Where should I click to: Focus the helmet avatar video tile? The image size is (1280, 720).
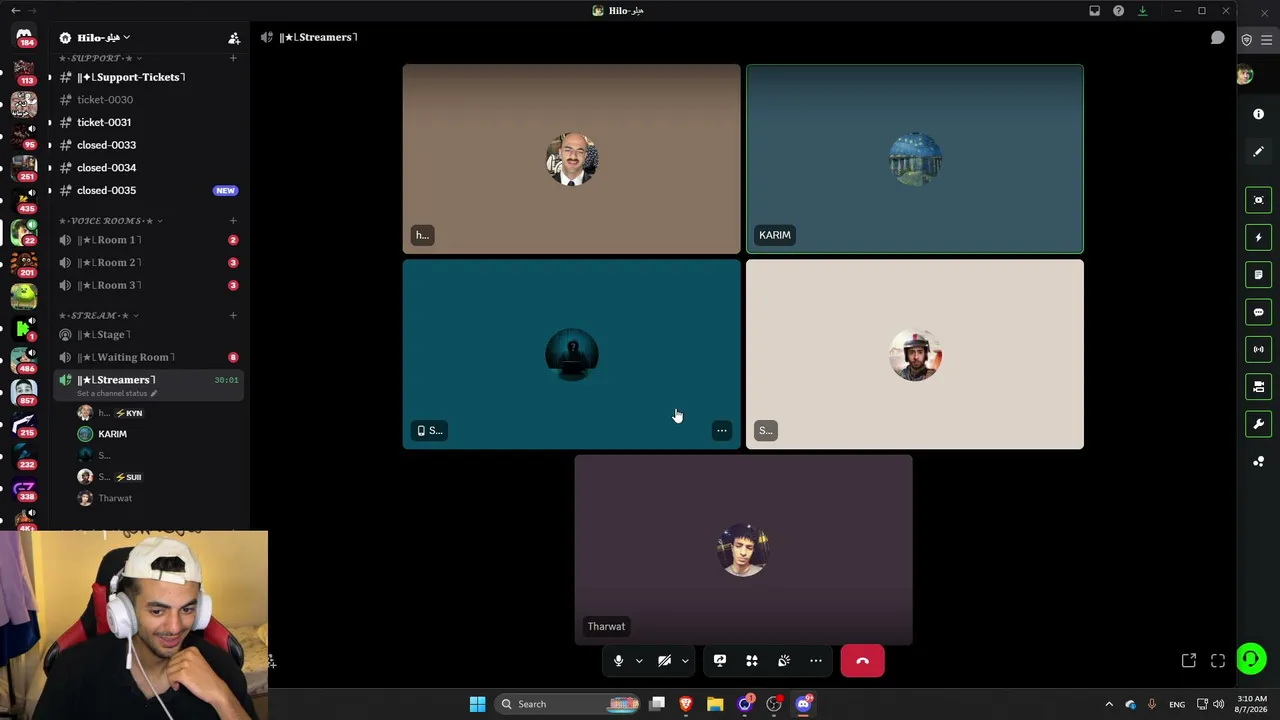tap(914, 354)
